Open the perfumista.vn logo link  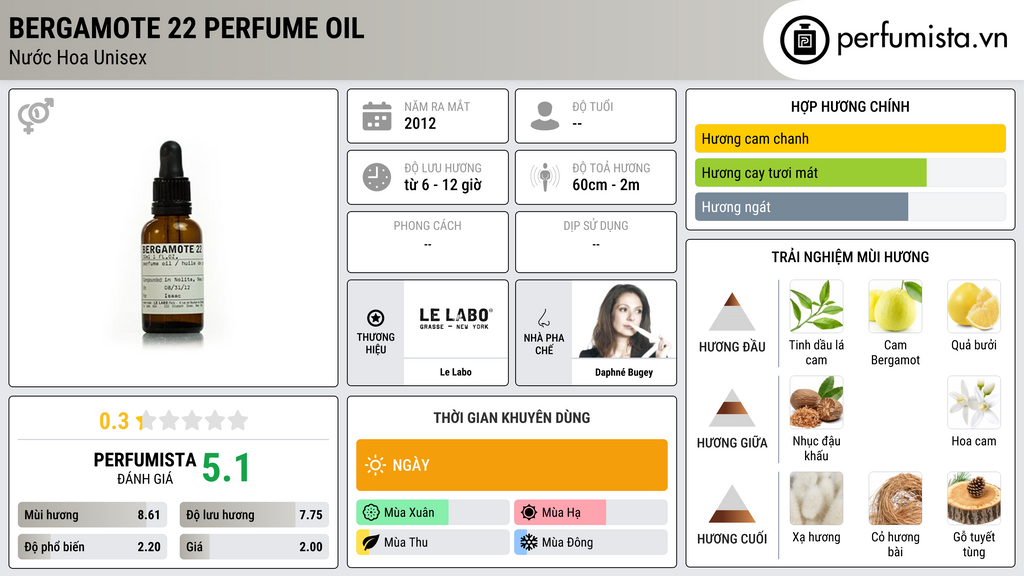(898, 40)
